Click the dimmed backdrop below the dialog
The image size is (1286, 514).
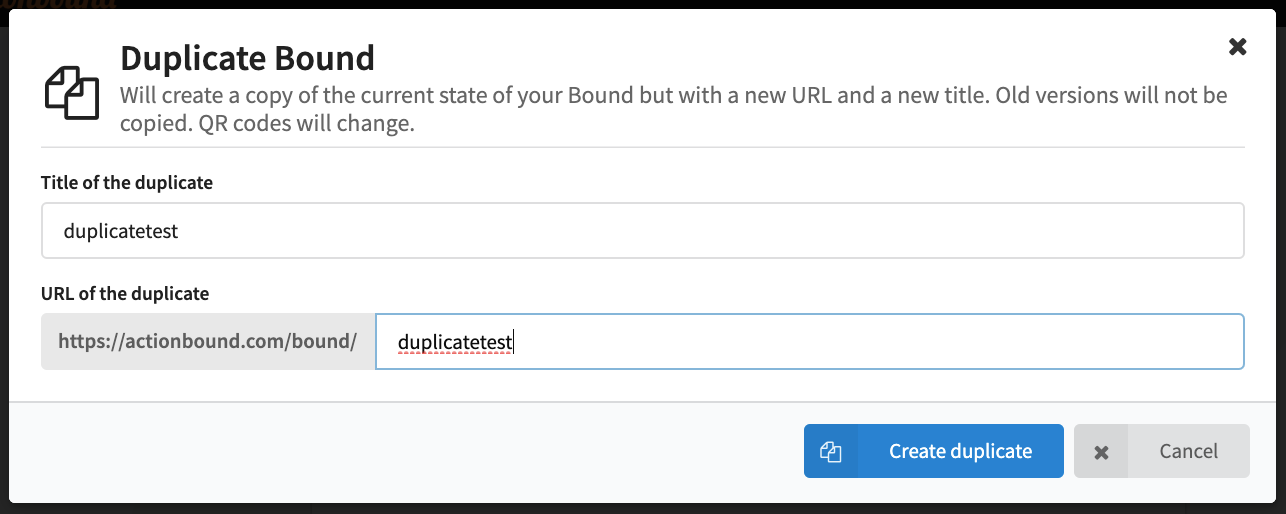click(642, 508)
